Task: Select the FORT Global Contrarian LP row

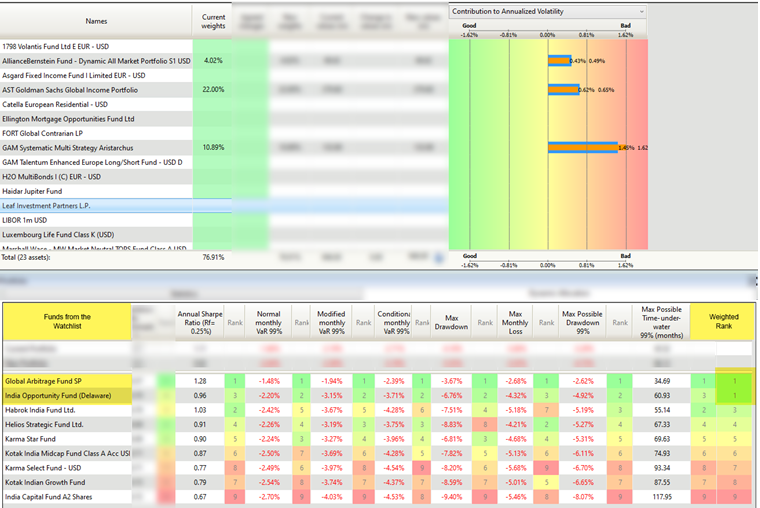Action: [96, 133]
